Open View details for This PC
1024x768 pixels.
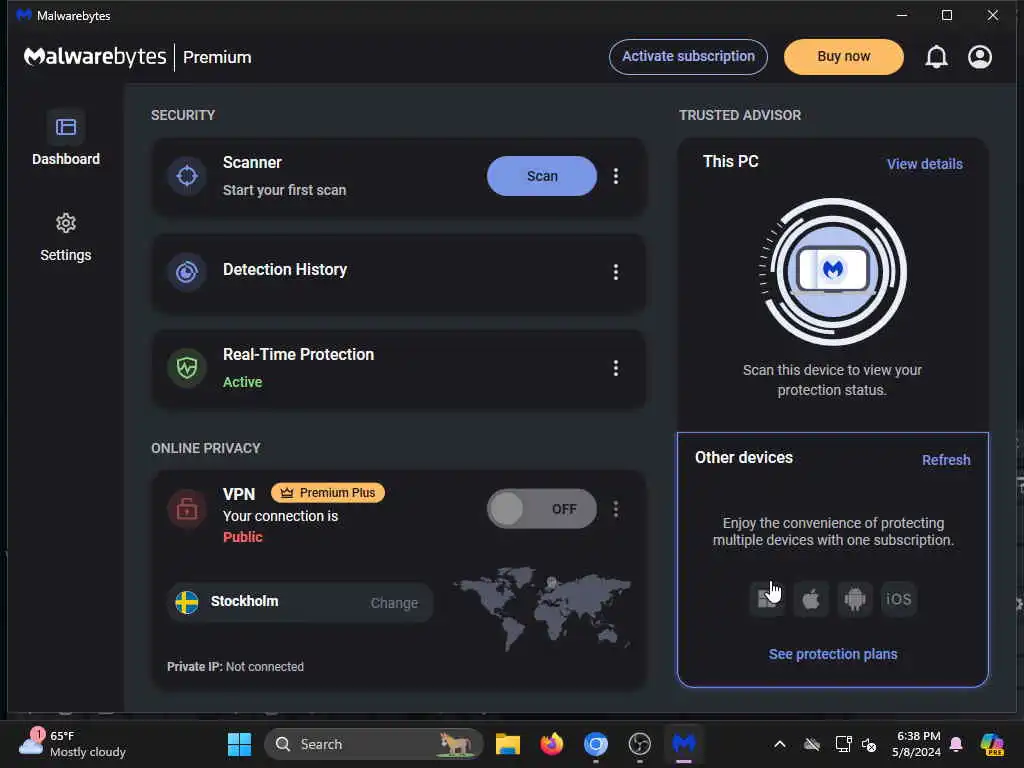click(924, 164)
